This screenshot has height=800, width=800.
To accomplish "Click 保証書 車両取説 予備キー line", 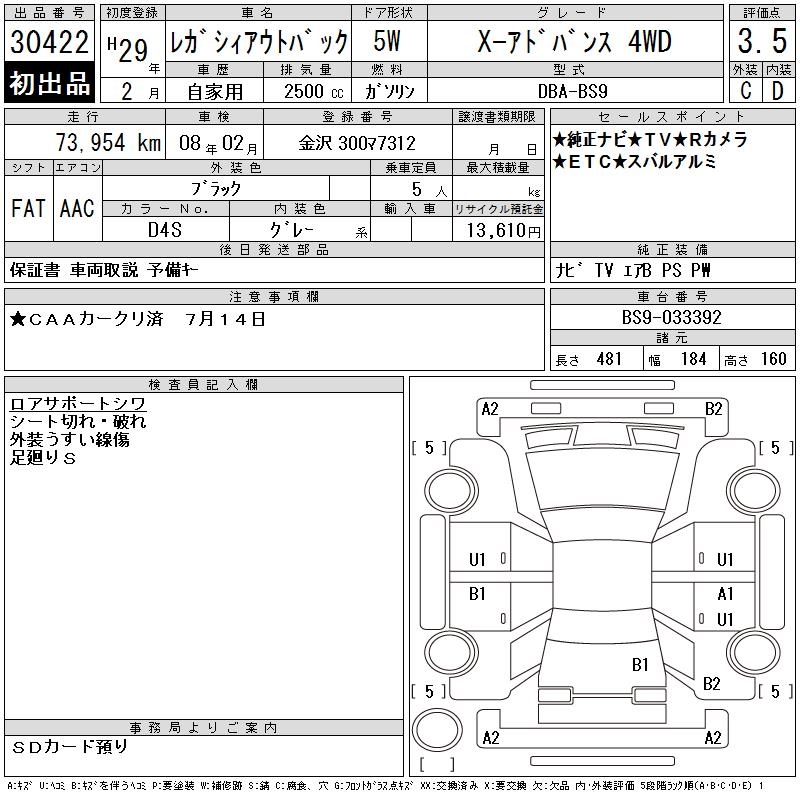I will [x=104, y=270].
